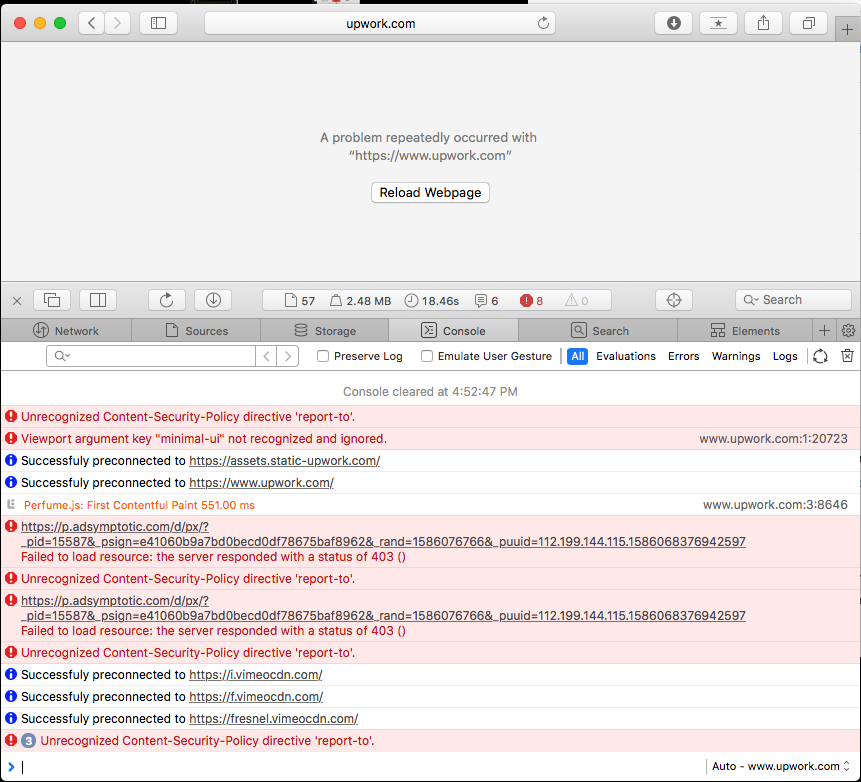Focus the inspector toolbar Search field
861x782 pixels.
coord(793,300)
